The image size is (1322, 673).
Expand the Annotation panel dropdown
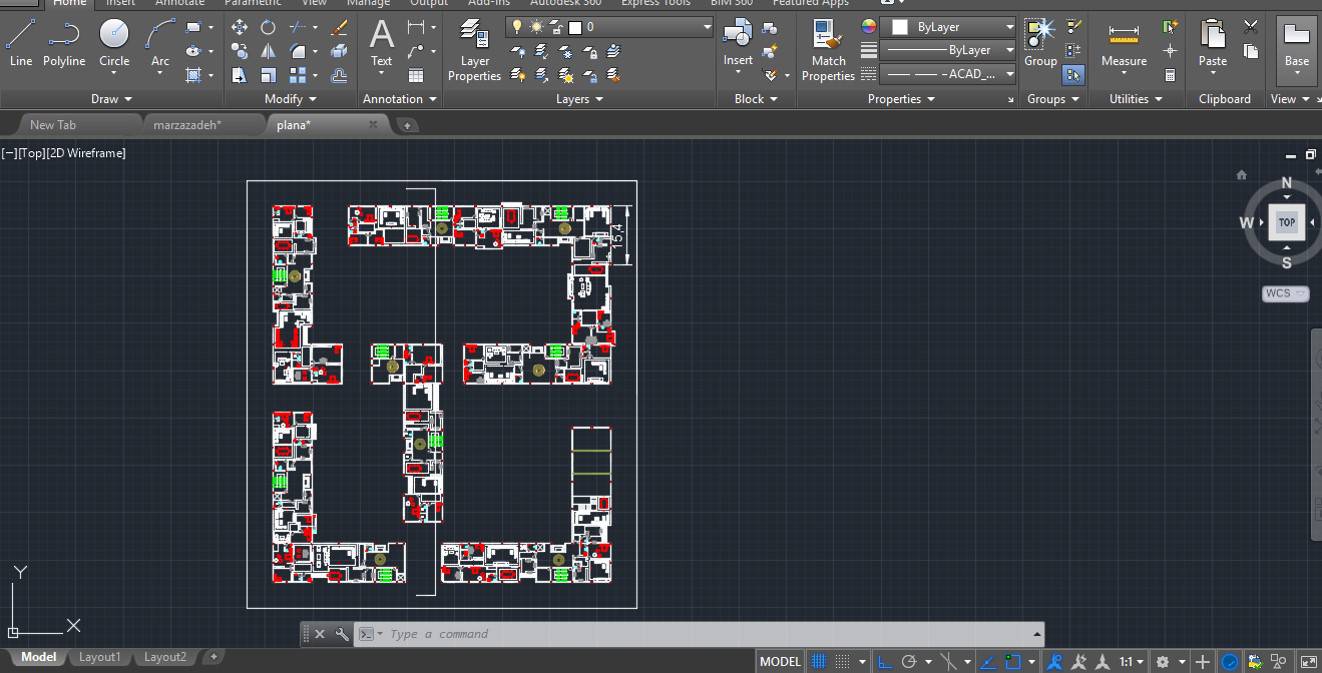tap(400, 99)
